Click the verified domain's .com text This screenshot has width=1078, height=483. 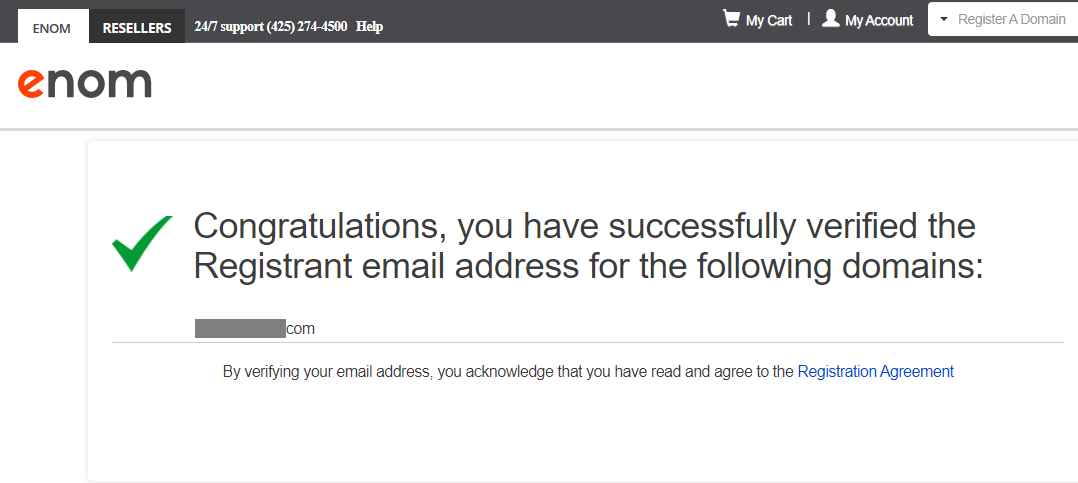[x=301, y=328]
